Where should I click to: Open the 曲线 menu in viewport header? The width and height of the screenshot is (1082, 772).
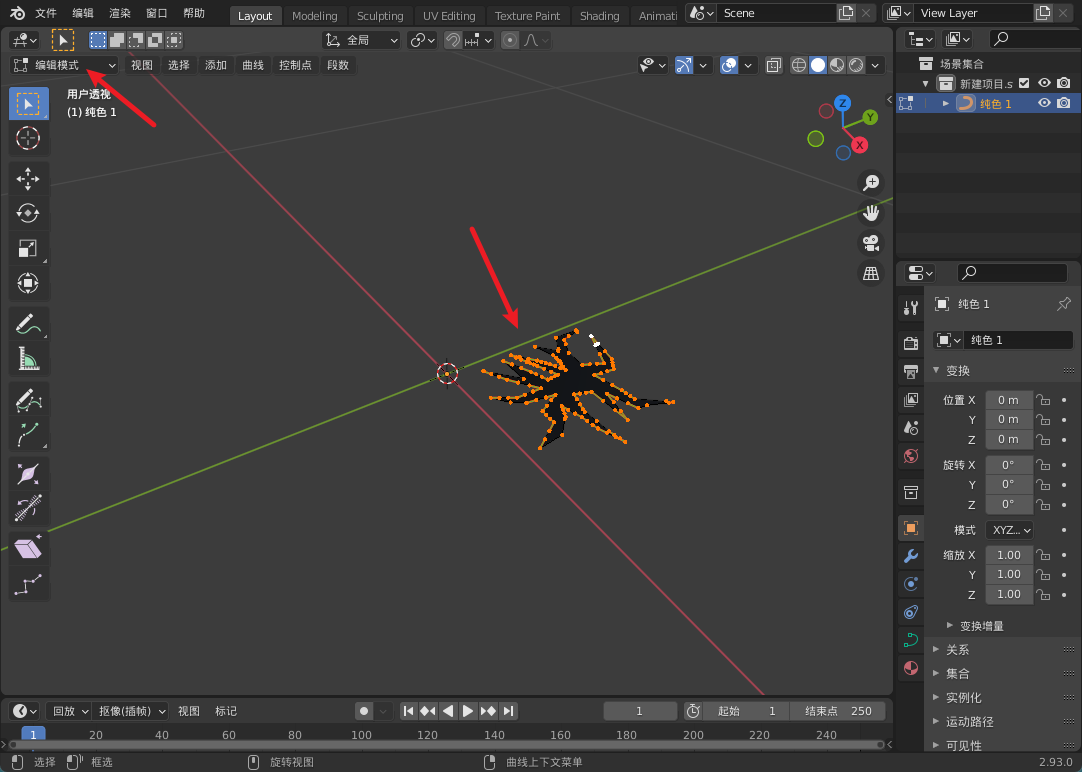click(253, 65)
